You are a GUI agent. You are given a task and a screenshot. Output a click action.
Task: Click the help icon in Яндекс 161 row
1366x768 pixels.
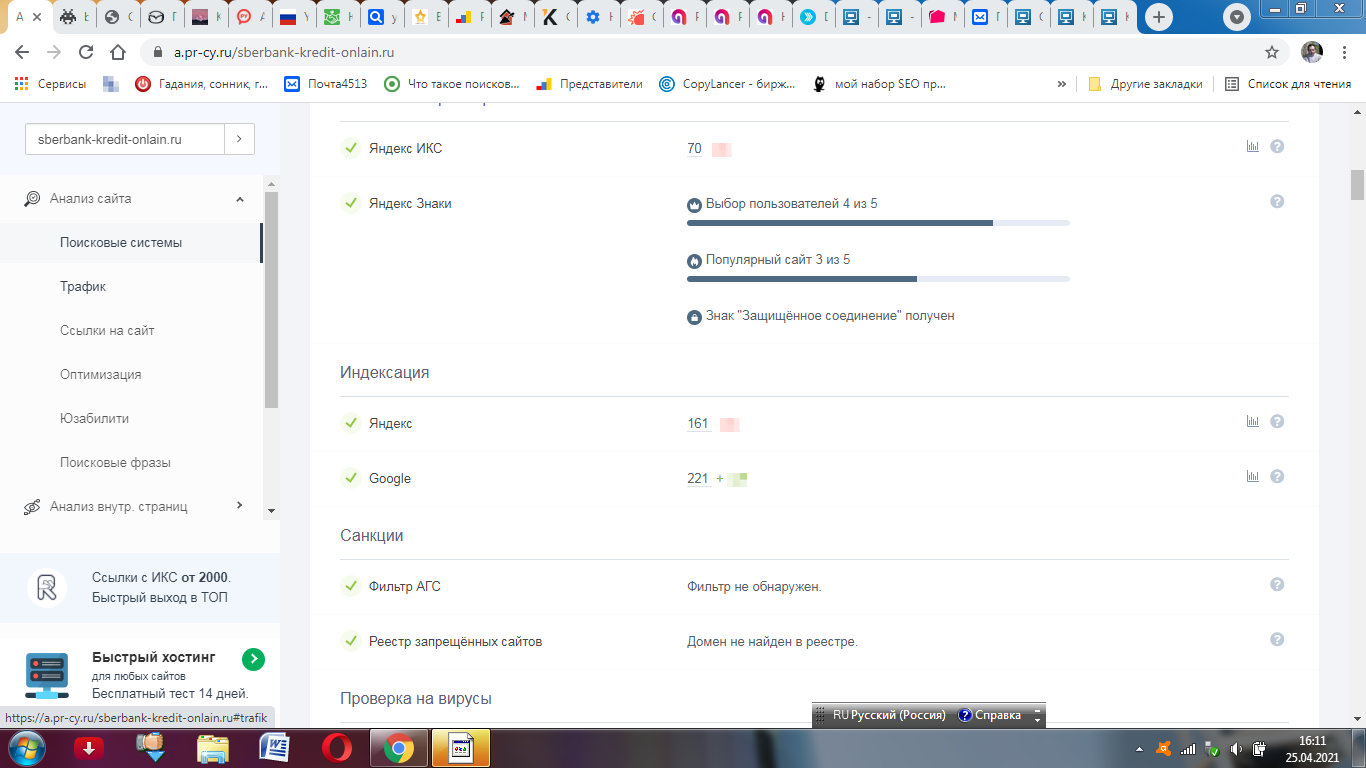(x=1277, y=422)
